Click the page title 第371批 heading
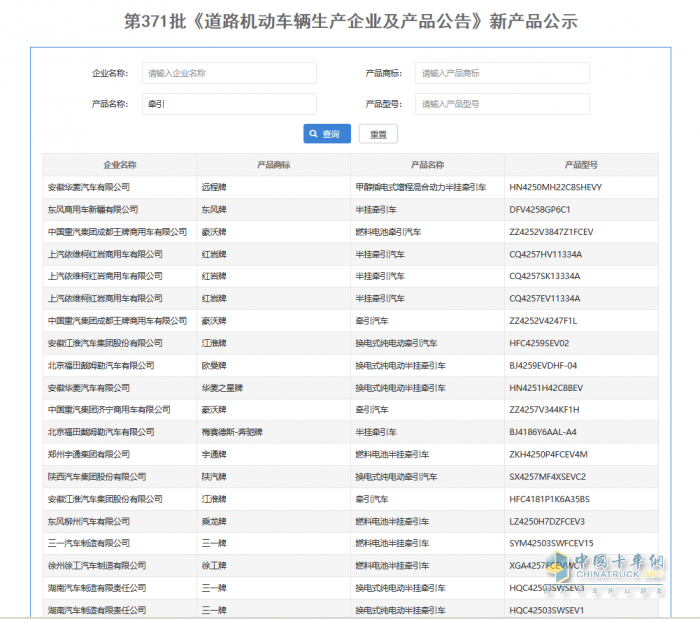This screenshot has height=619, width=700. 350,21
